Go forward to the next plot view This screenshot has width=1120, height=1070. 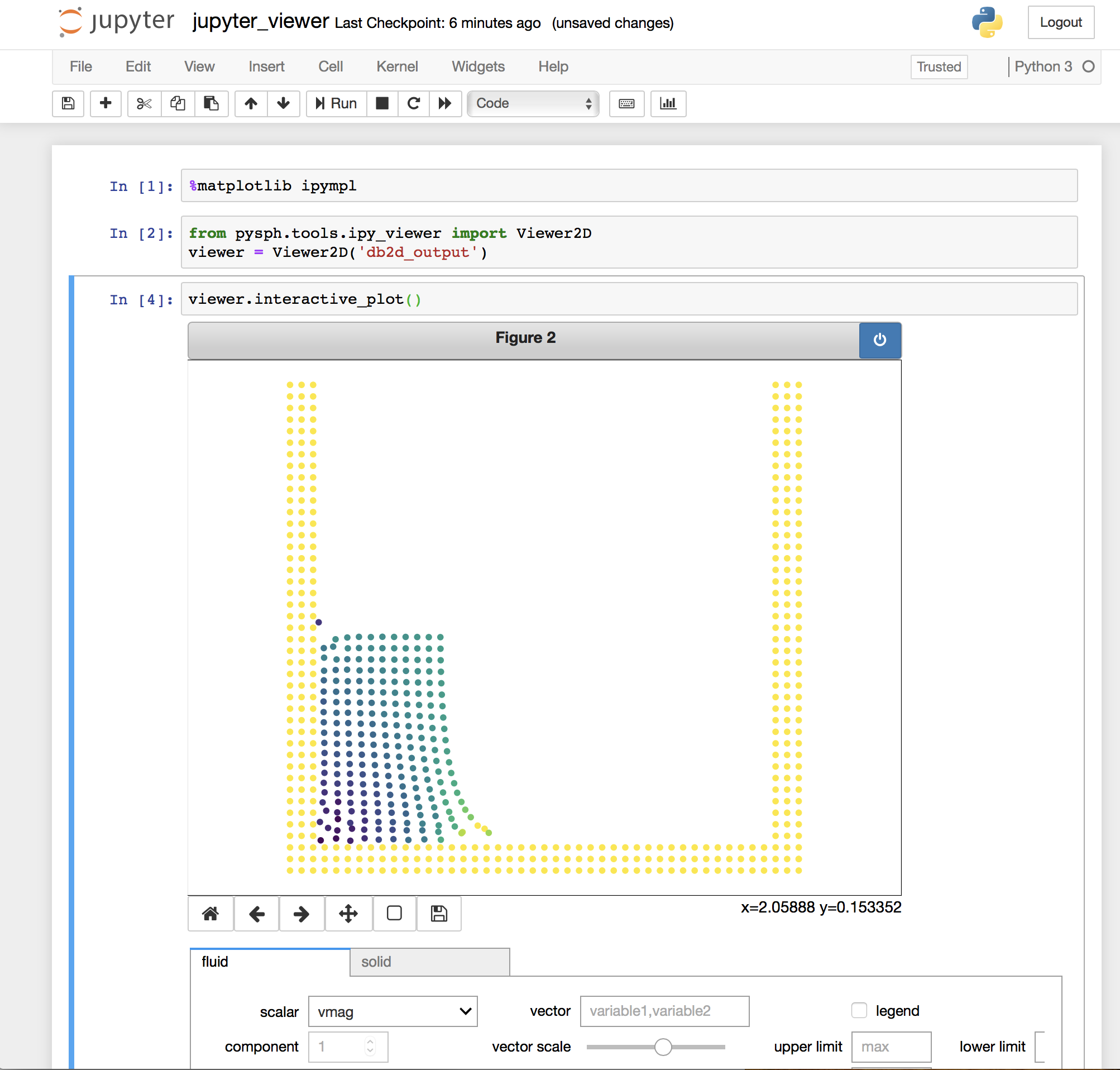[301, 914]
